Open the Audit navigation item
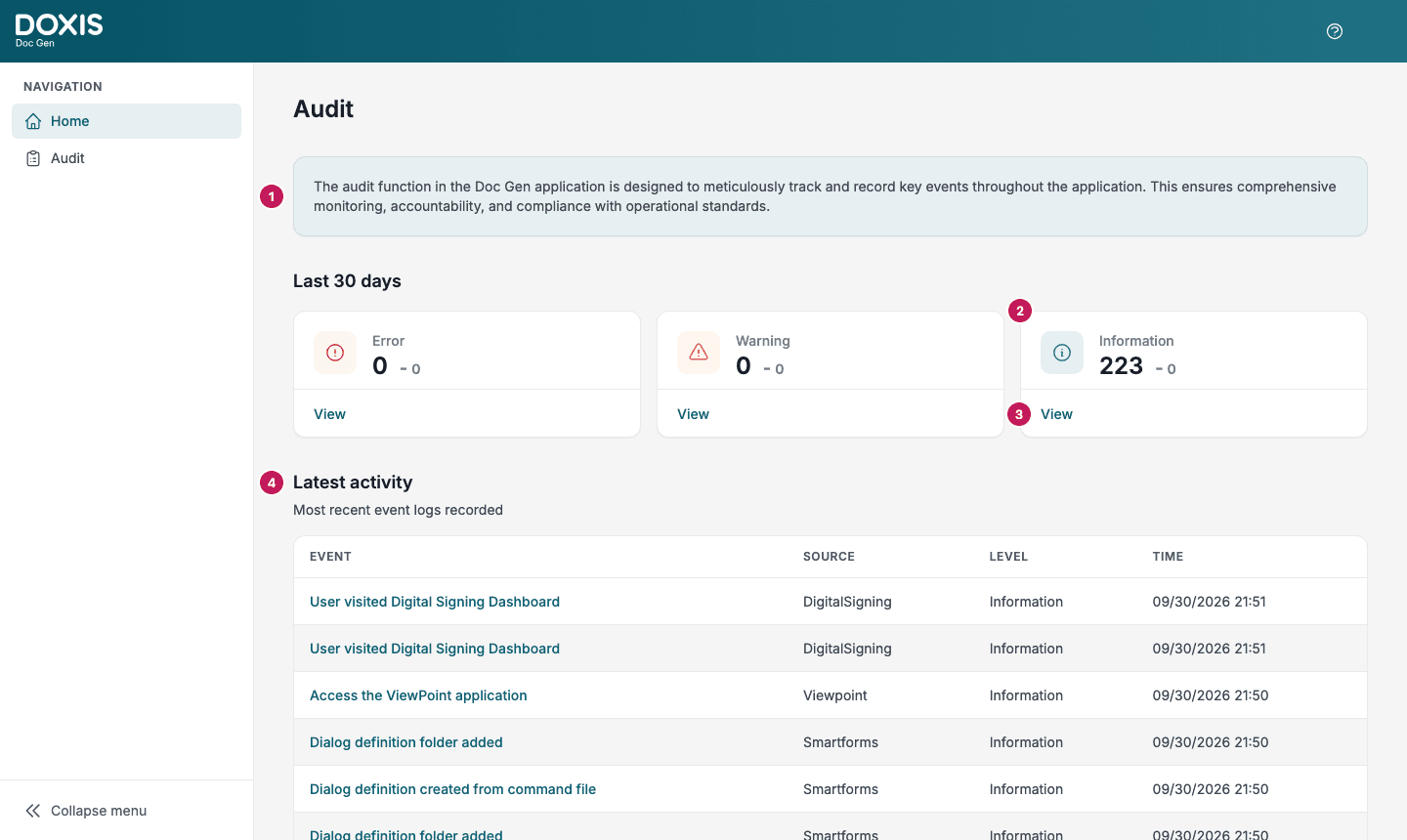 [x=126, y=158]
